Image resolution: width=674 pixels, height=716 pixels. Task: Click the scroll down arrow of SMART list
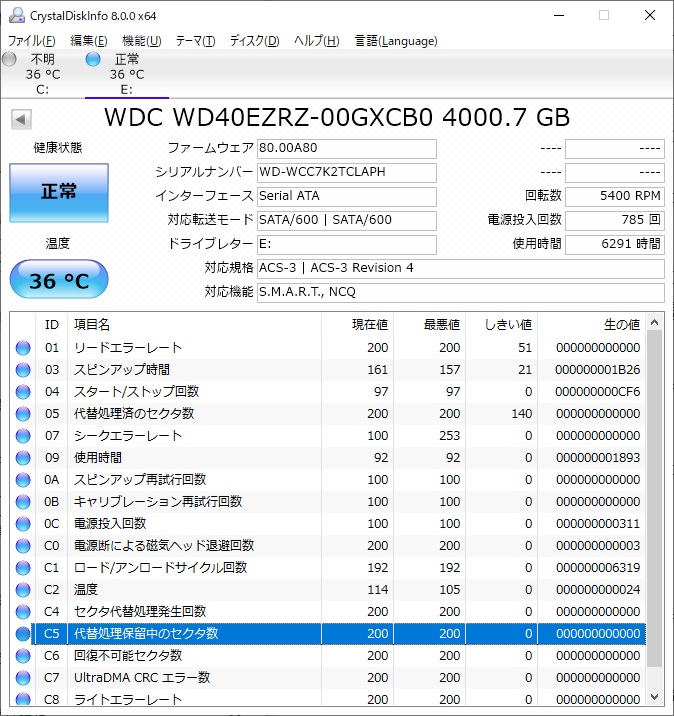pos(654,697)
